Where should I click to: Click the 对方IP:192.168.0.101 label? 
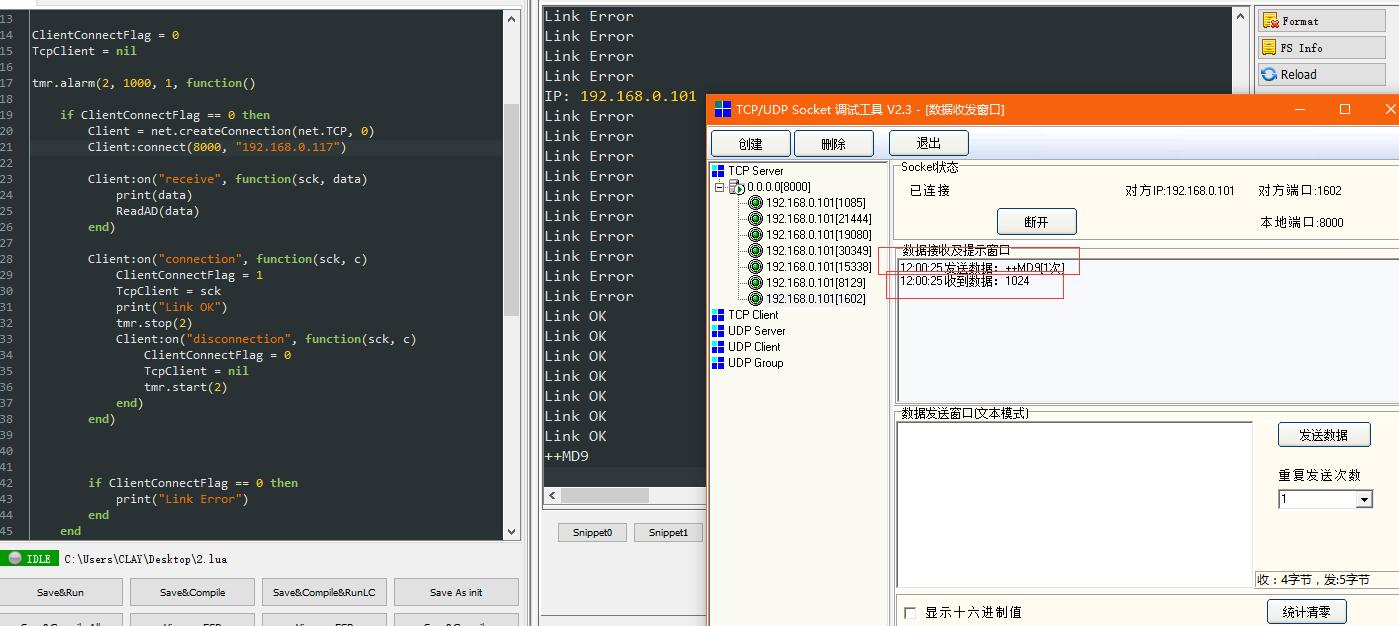(1180, 190)
